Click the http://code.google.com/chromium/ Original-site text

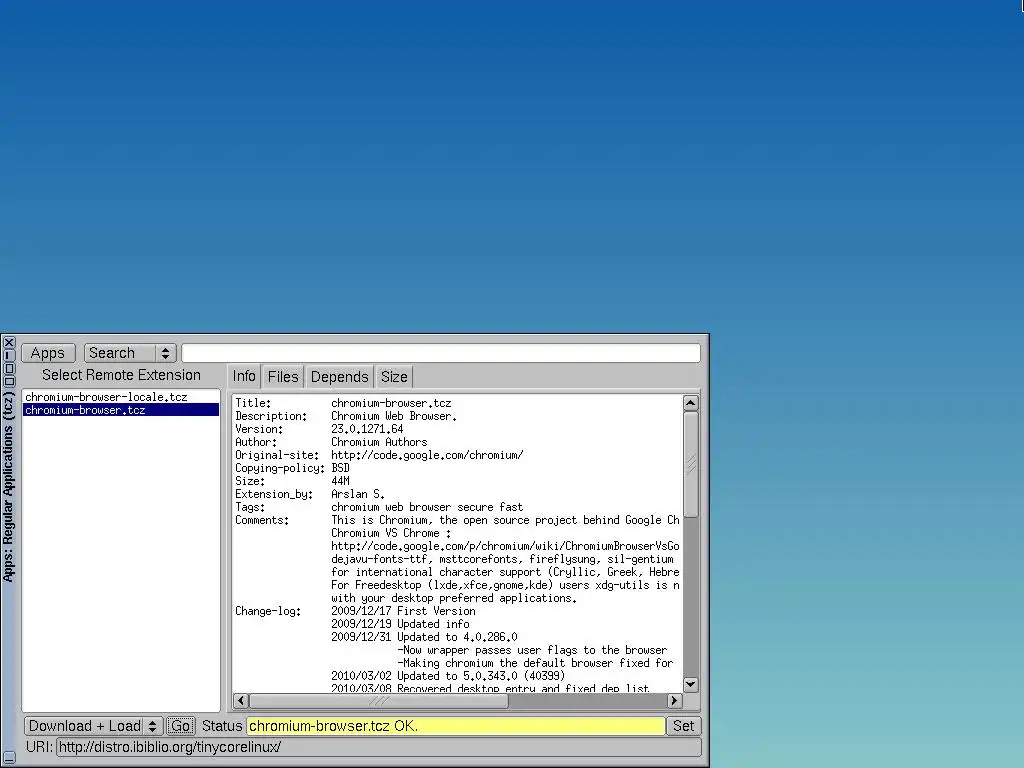coord(427,455)
